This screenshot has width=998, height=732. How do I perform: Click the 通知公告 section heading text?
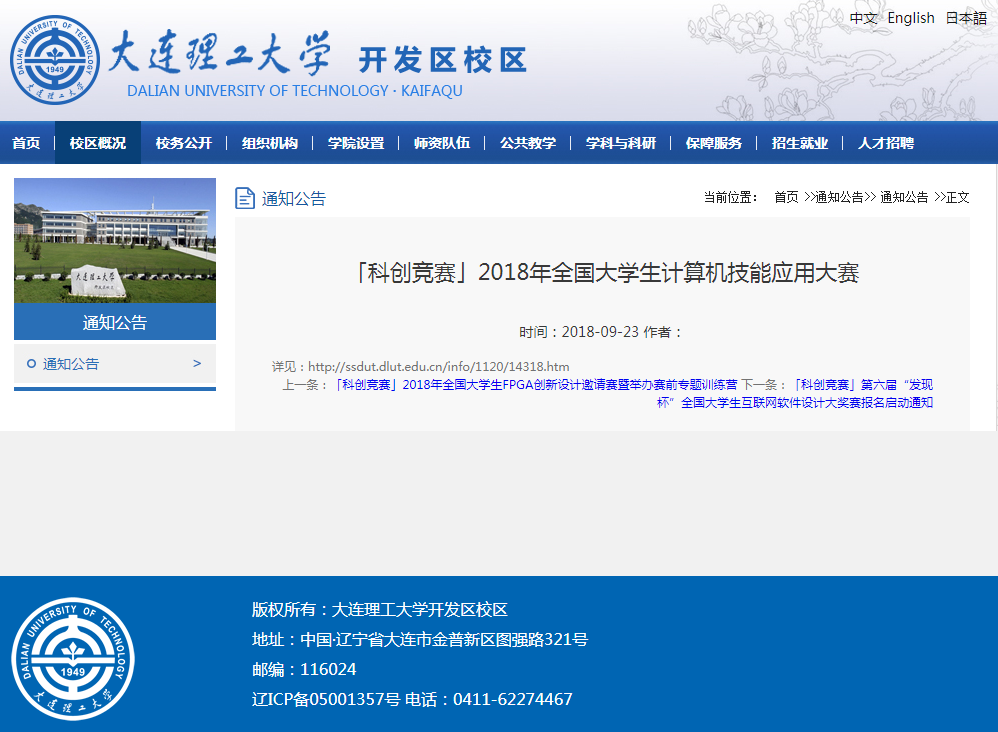[293, 199]
